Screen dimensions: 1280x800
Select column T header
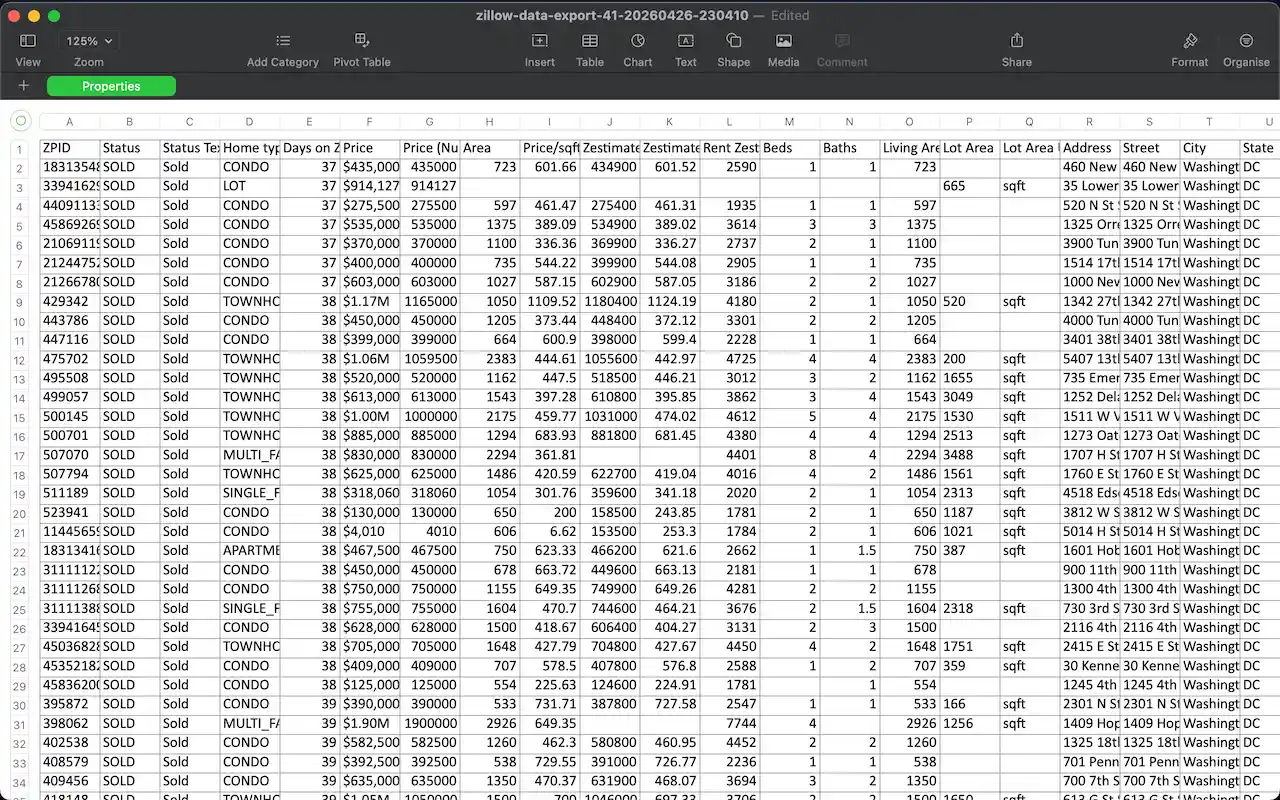pyautogui.click(x=1210, y=122)
